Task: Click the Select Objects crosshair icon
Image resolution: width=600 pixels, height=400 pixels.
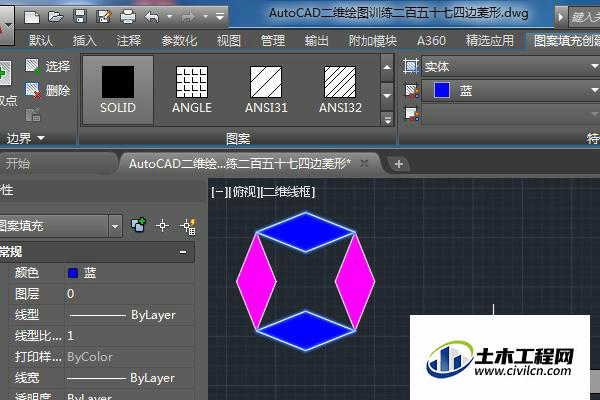Action: 163,225
